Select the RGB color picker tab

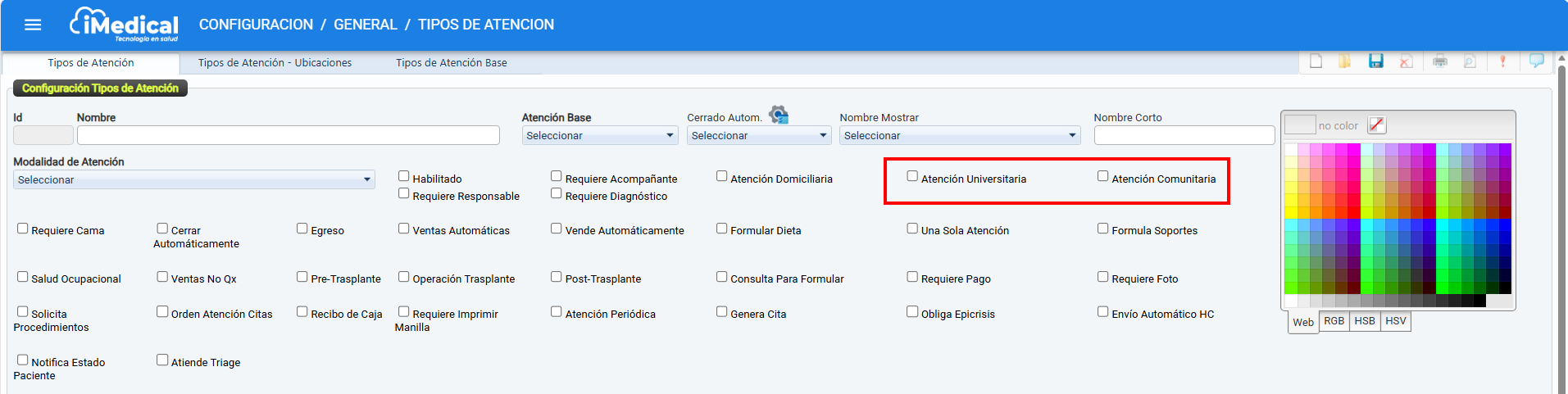(x=1334, y=321)
